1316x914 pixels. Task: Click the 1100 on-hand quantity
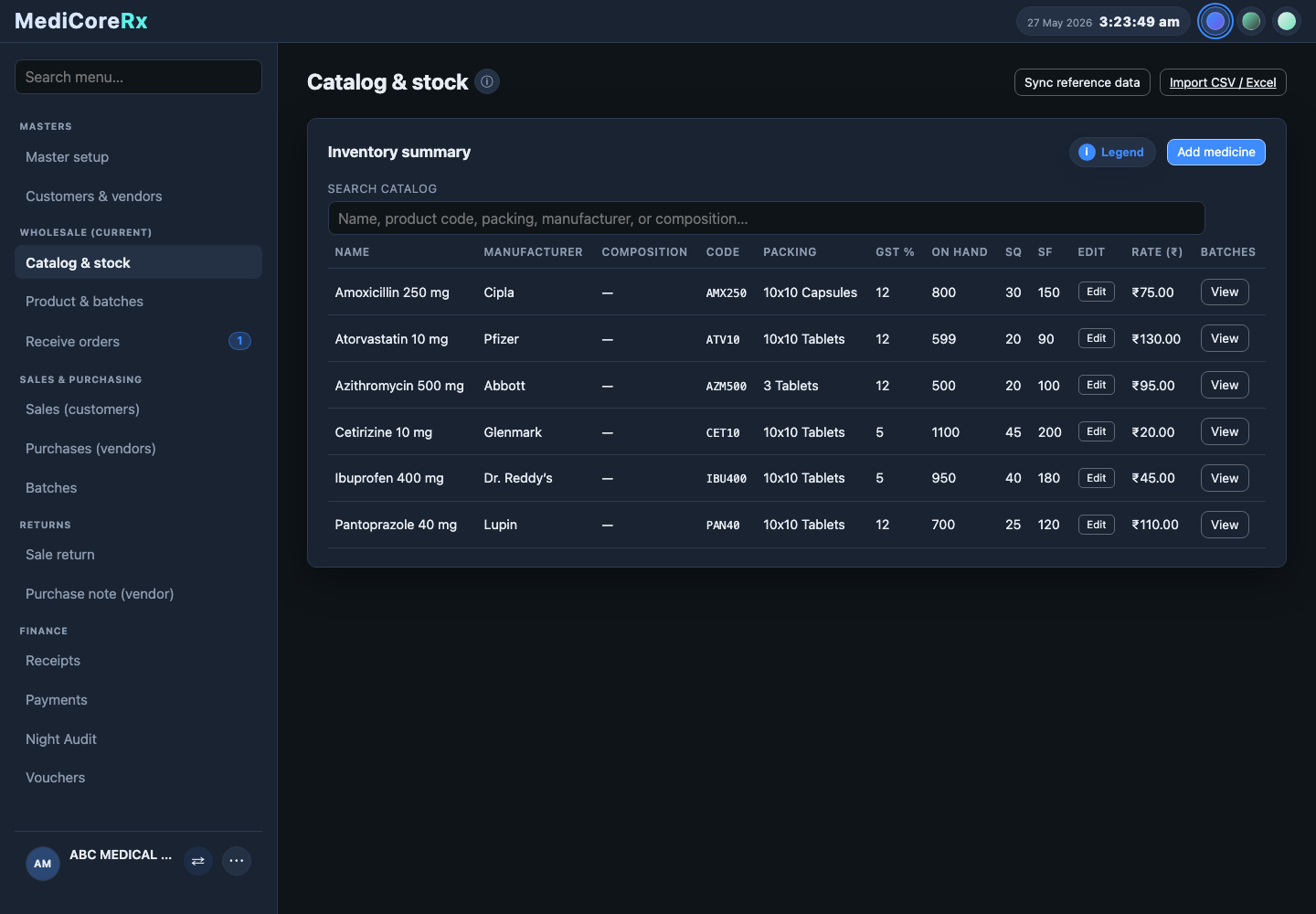point(946,432)
